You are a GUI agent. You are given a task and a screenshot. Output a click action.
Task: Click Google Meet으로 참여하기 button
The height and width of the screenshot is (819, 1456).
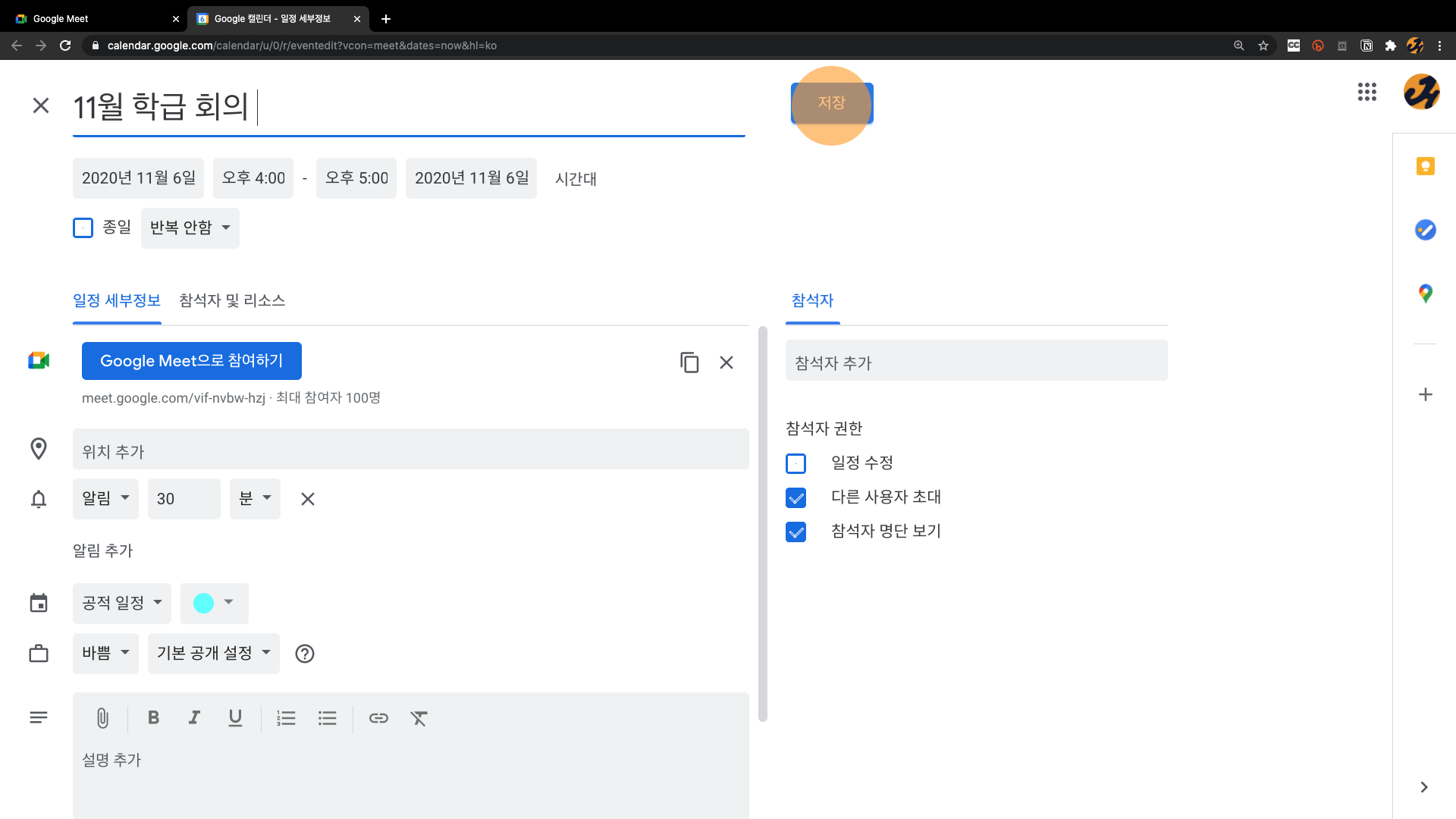[191, 361]
